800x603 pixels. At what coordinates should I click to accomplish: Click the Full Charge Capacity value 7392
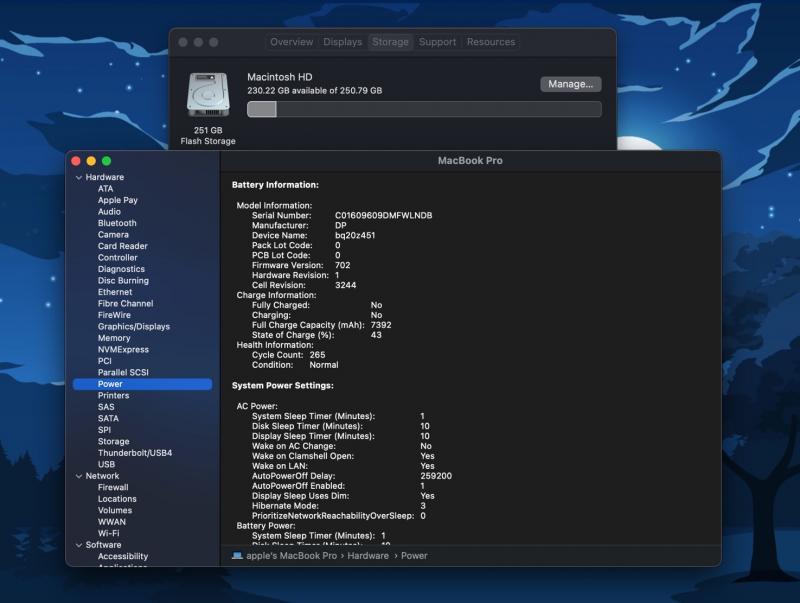(381, 325)
